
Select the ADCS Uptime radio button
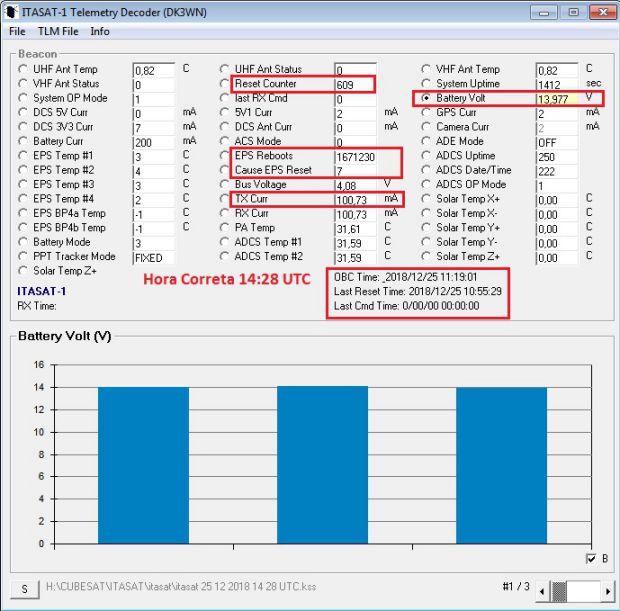click(427, 156)
